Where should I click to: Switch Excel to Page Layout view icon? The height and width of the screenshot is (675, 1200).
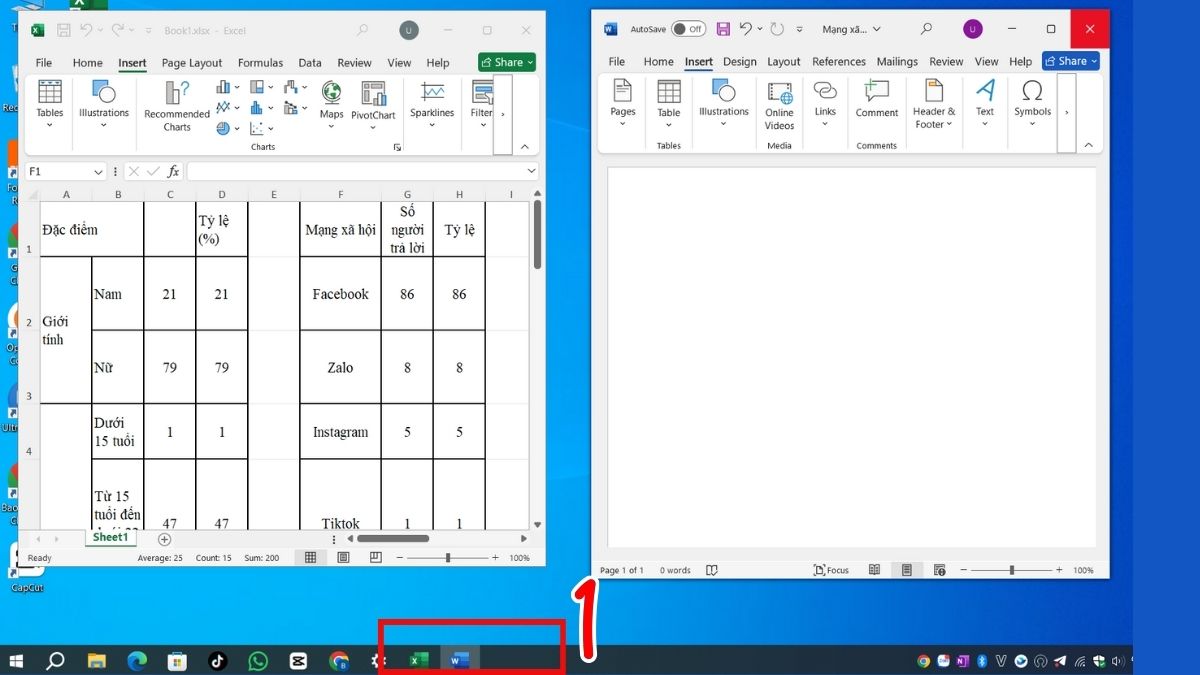(x=344, y=557)
